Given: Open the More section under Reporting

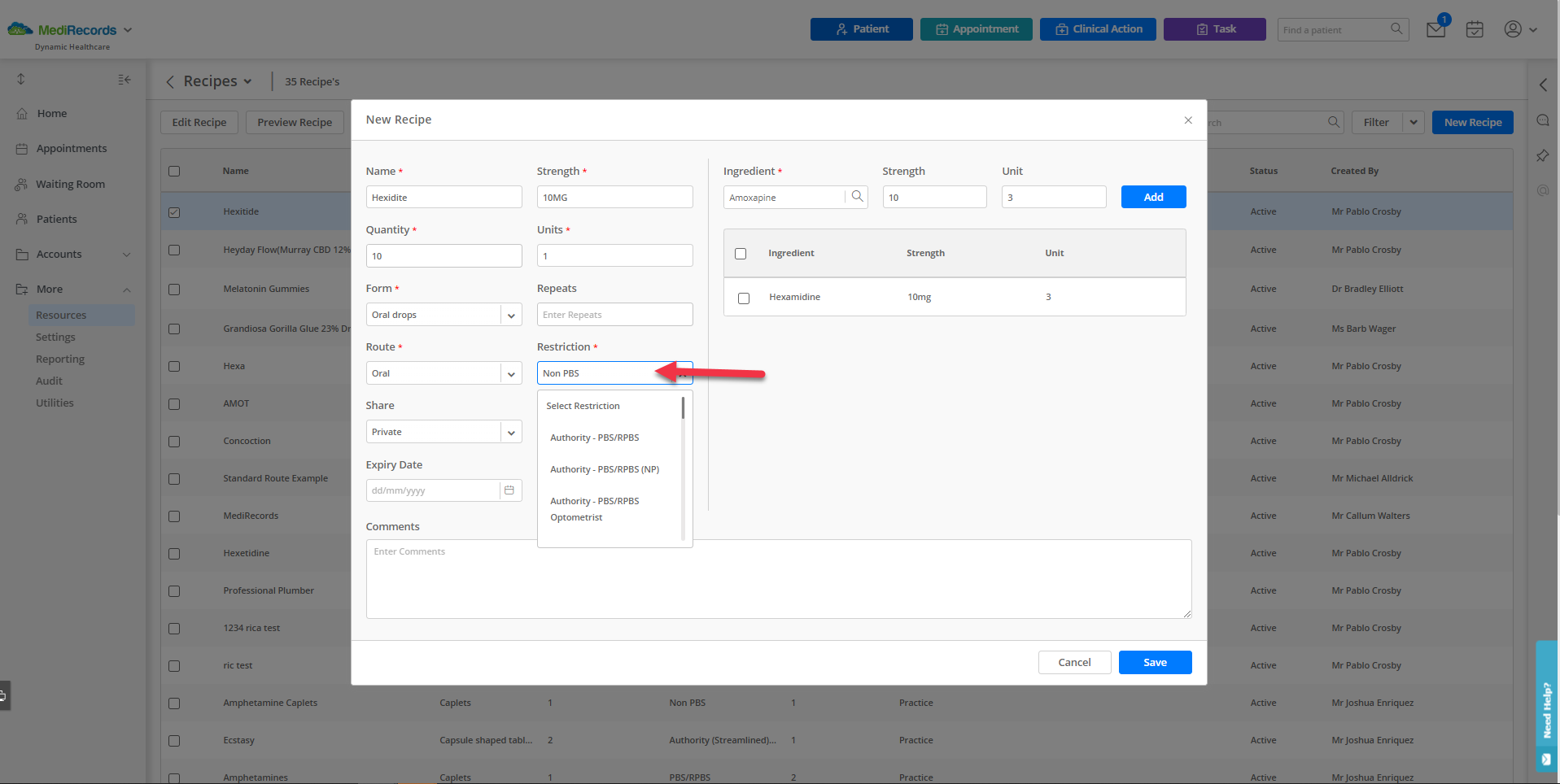Looking at the screenshot, I should (x=50, y=289).
